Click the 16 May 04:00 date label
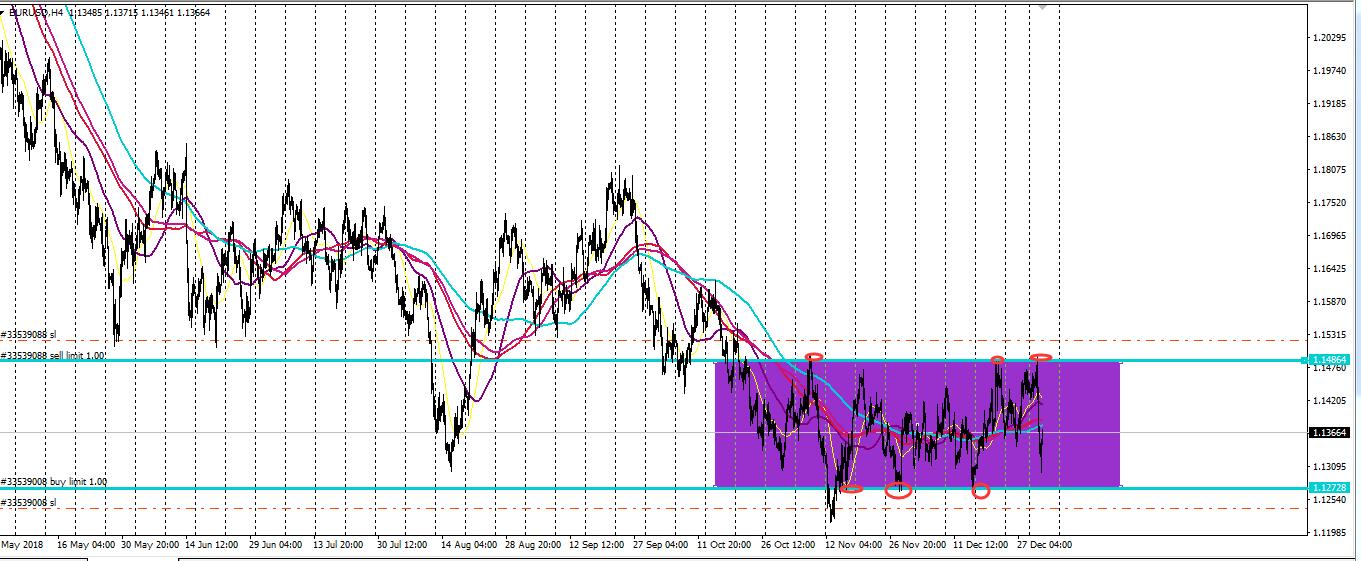Image resolution: width=1361 pixels, height=561 pixels. click(x=85, y=545)
